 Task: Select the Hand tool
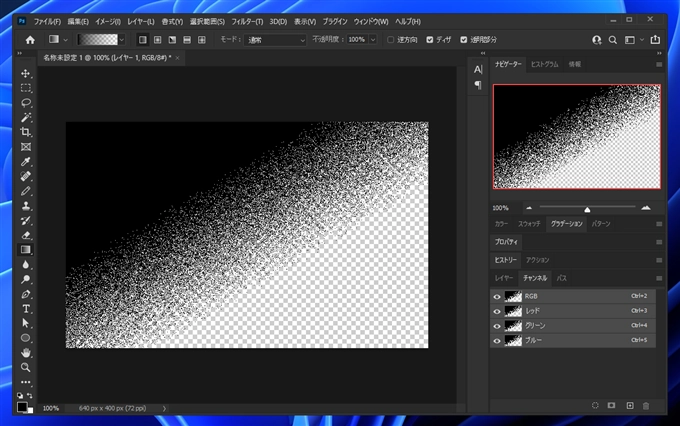point(26,353)
